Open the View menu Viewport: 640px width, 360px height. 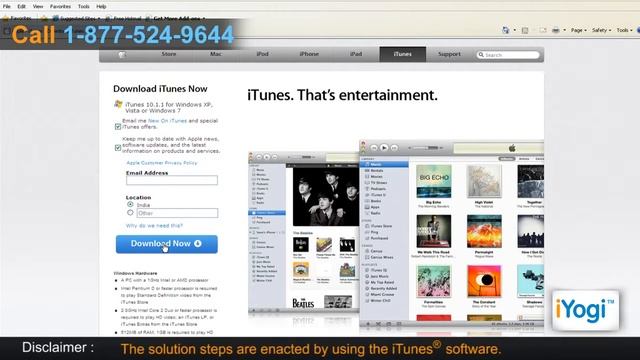click(38, 7)
